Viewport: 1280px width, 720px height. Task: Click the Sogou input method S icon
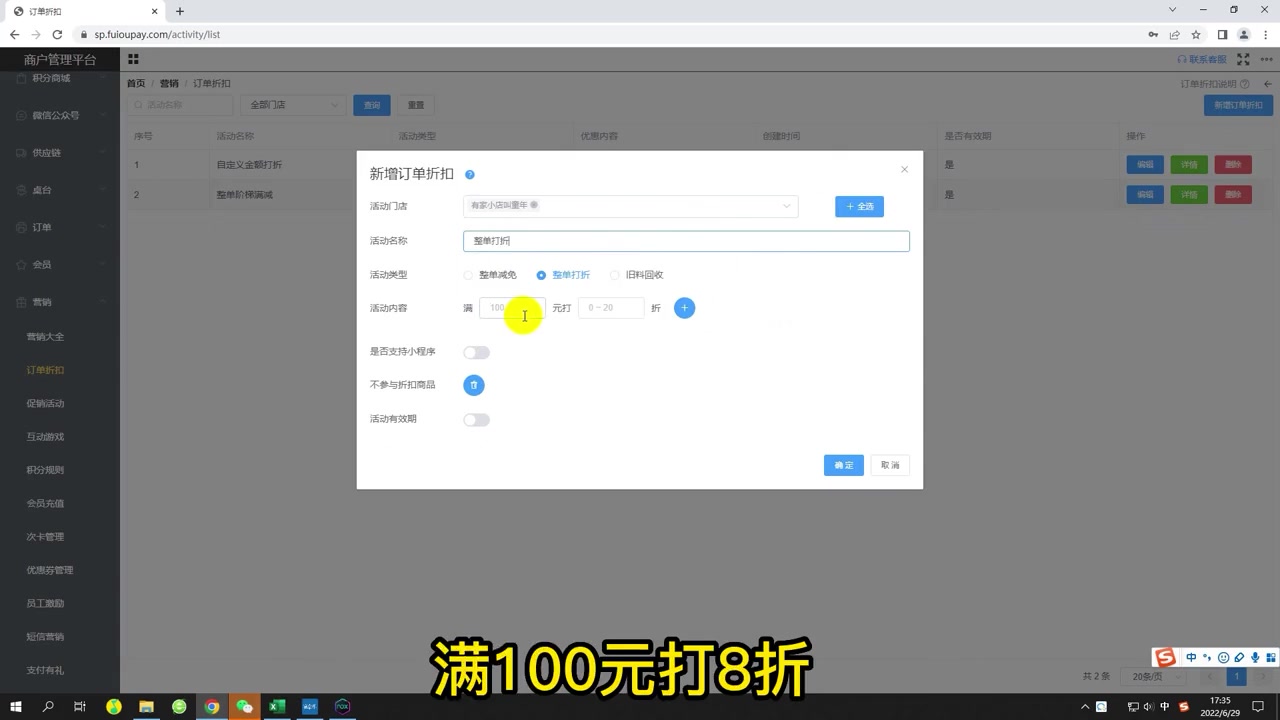1164,657
